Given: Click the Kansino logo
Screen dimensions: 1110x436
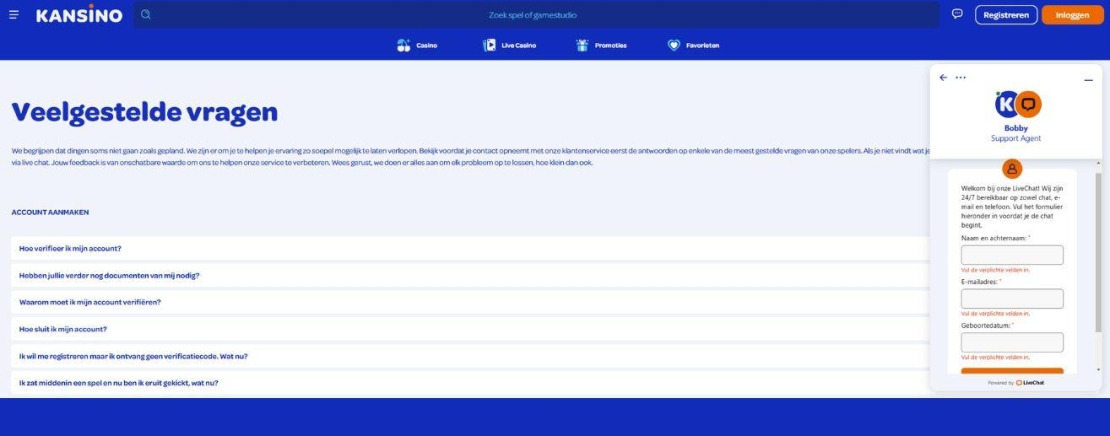Looking at the screenshot, I should pyautogui.click(x=79, y=15).
